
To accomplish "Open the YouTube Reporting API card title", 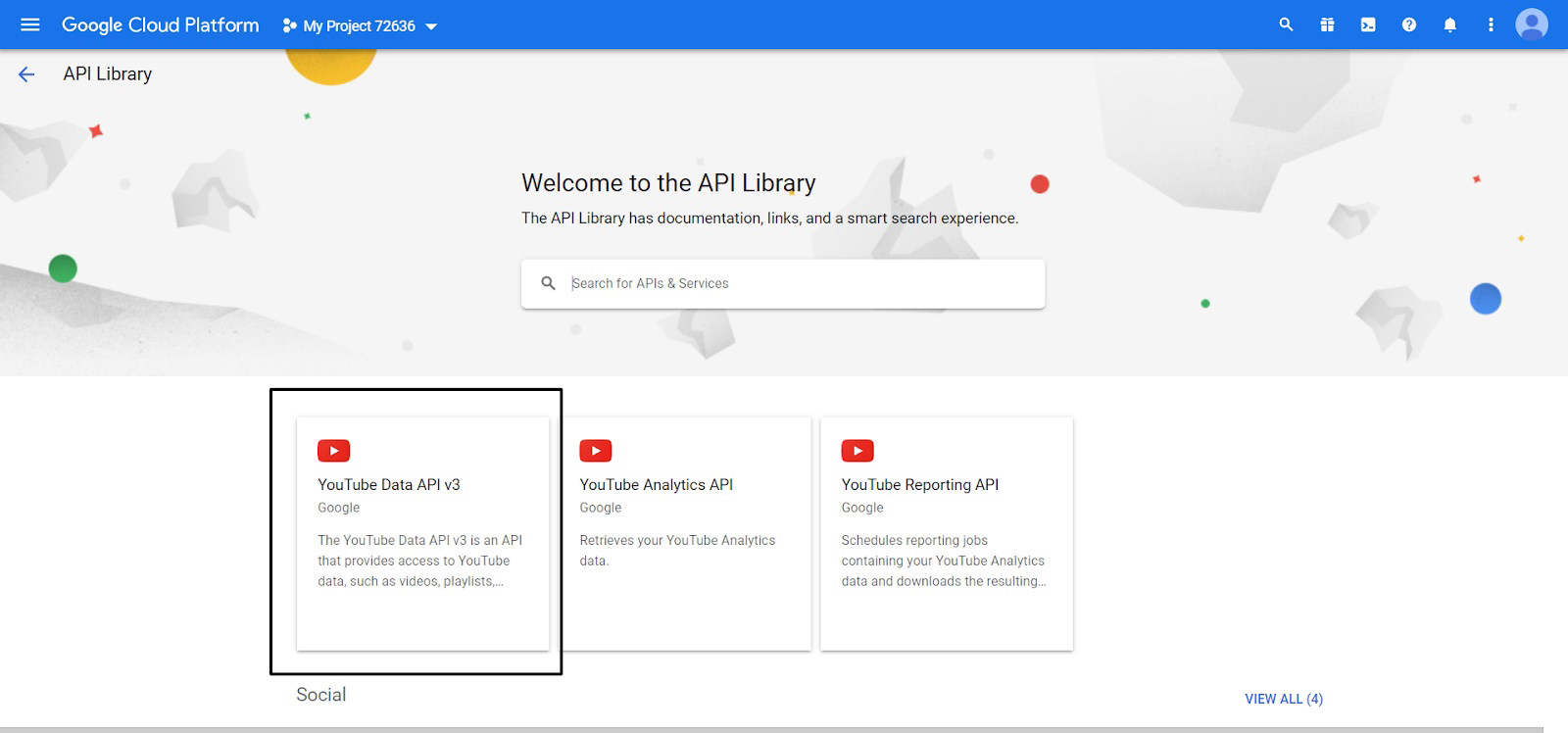I will [920, 484].
